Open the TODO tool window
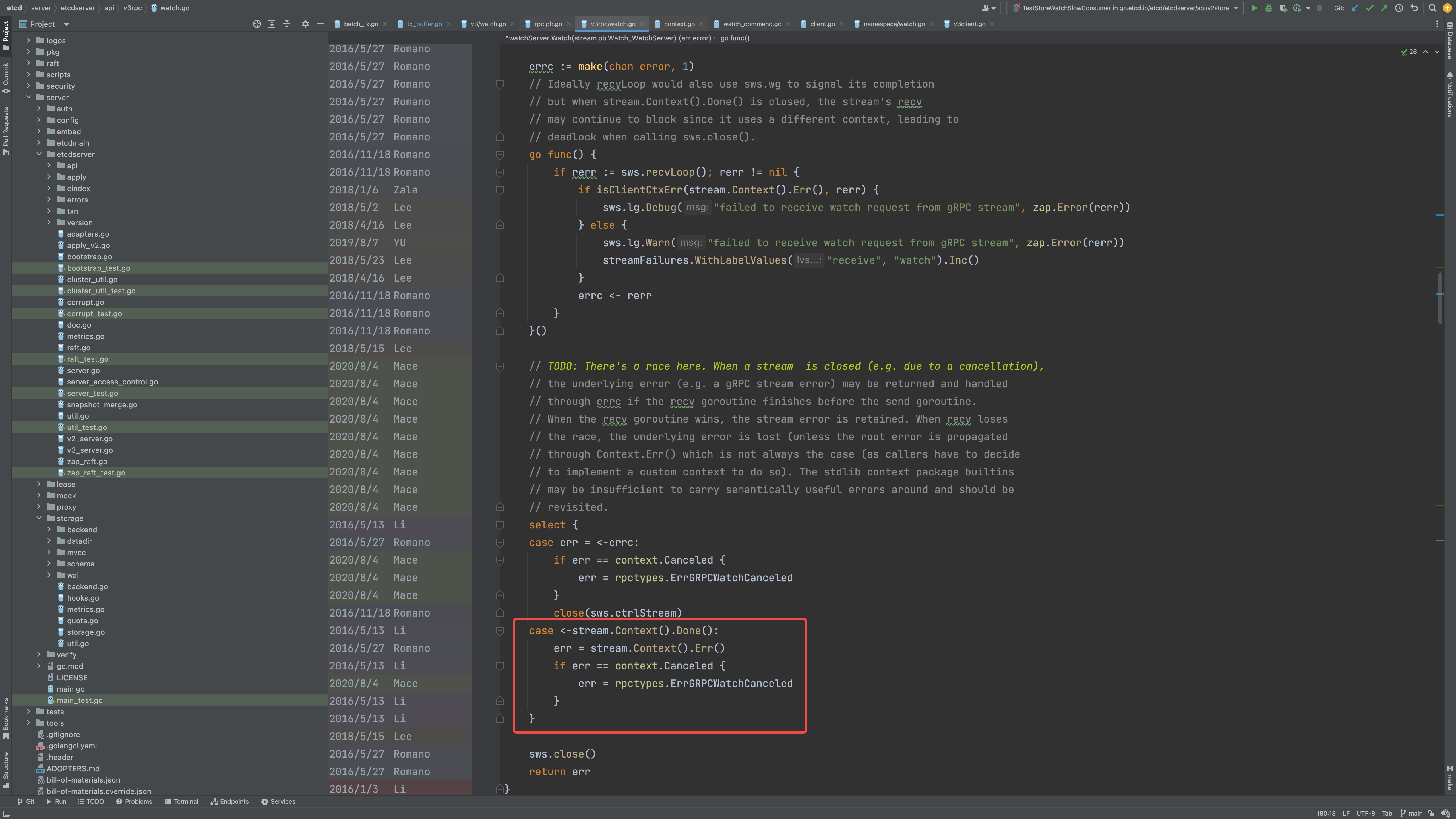 (90, 801)
